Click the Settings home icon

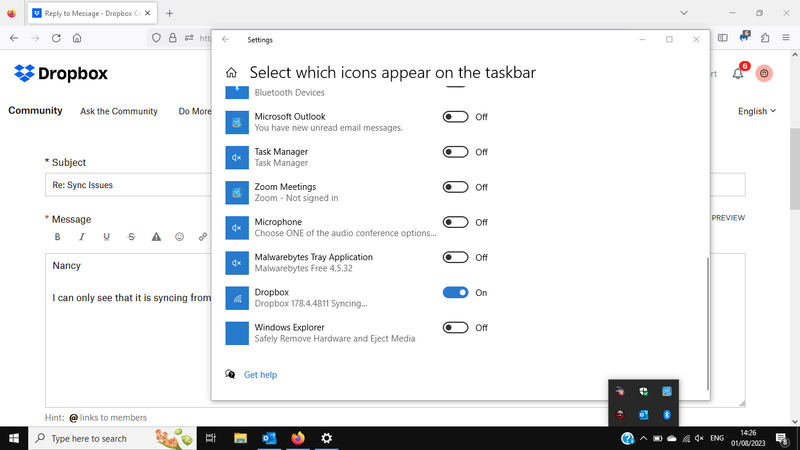coord(232,73)
